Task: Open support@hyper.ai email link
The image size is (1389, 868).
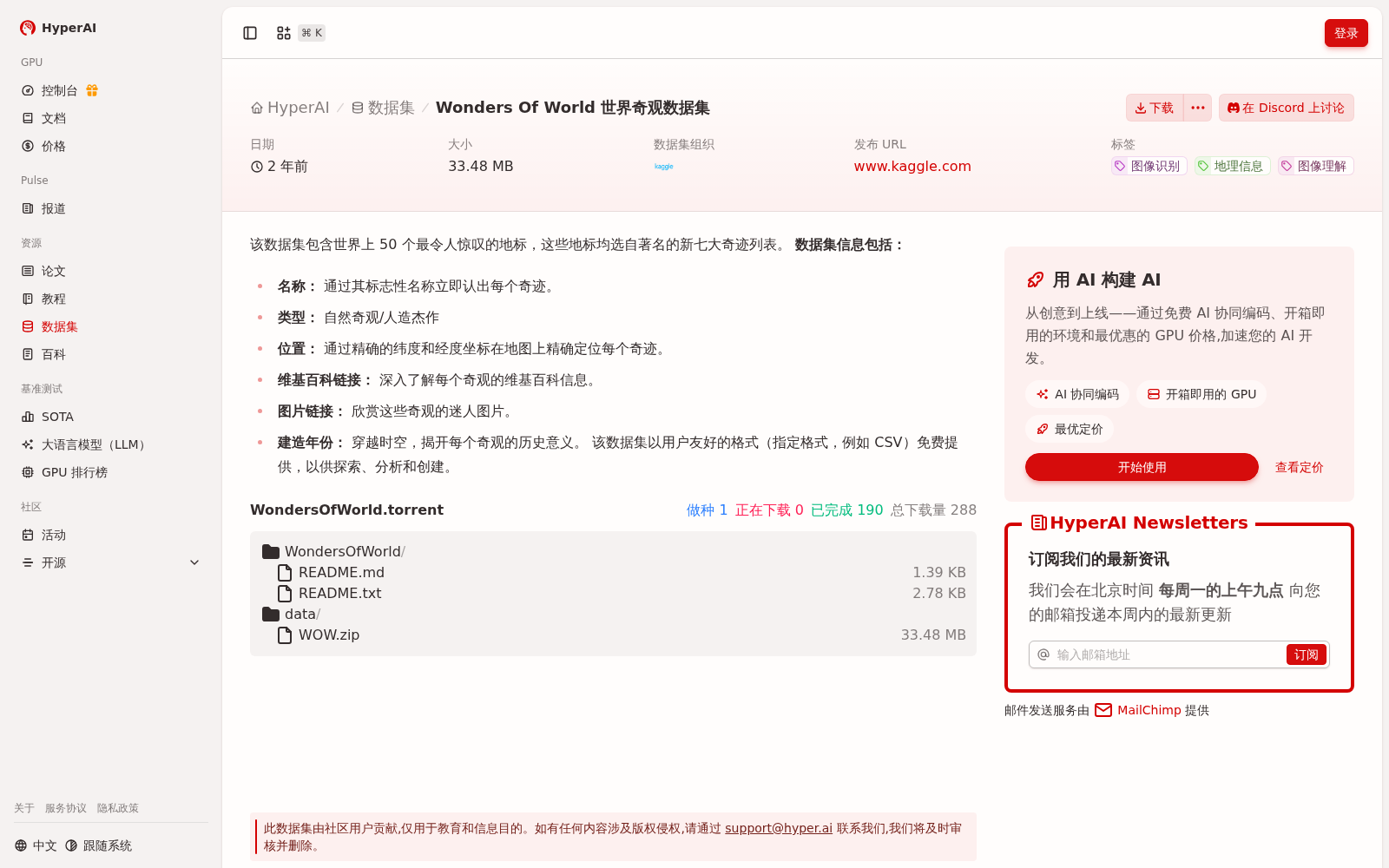Action: (779, 828)
